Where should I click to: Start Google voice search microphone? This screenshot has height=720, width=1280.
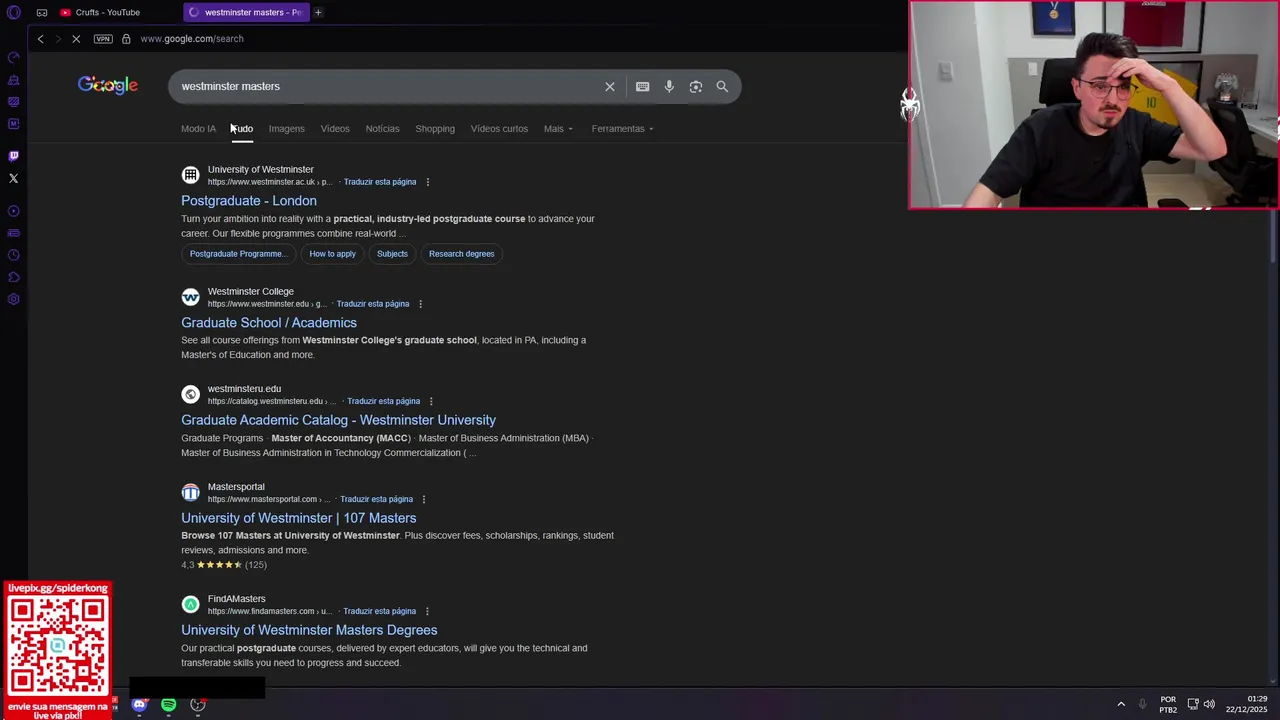tap(669, 86)
